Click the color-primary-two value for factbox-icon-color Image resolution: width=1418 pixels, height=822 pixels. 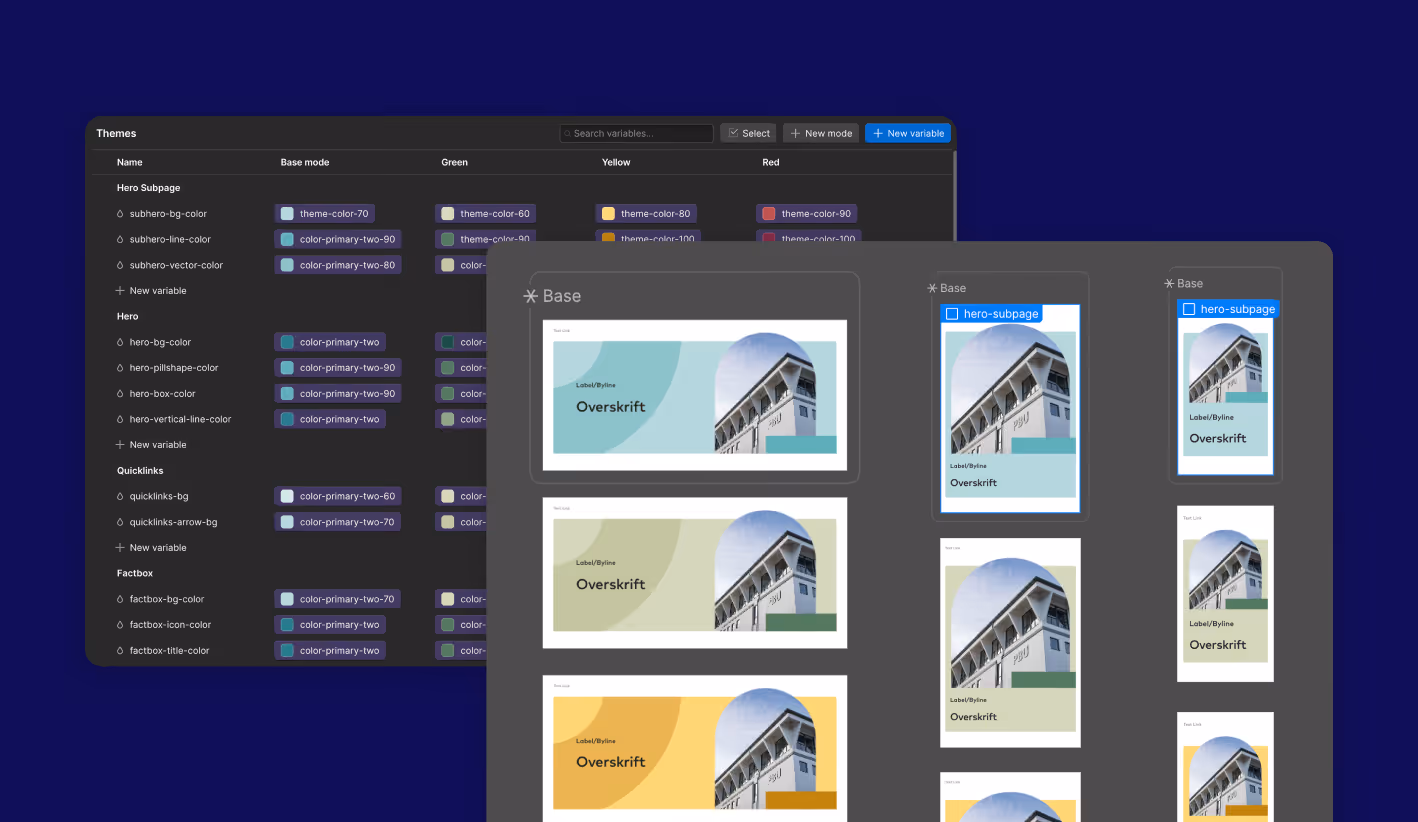coord(330,625)
